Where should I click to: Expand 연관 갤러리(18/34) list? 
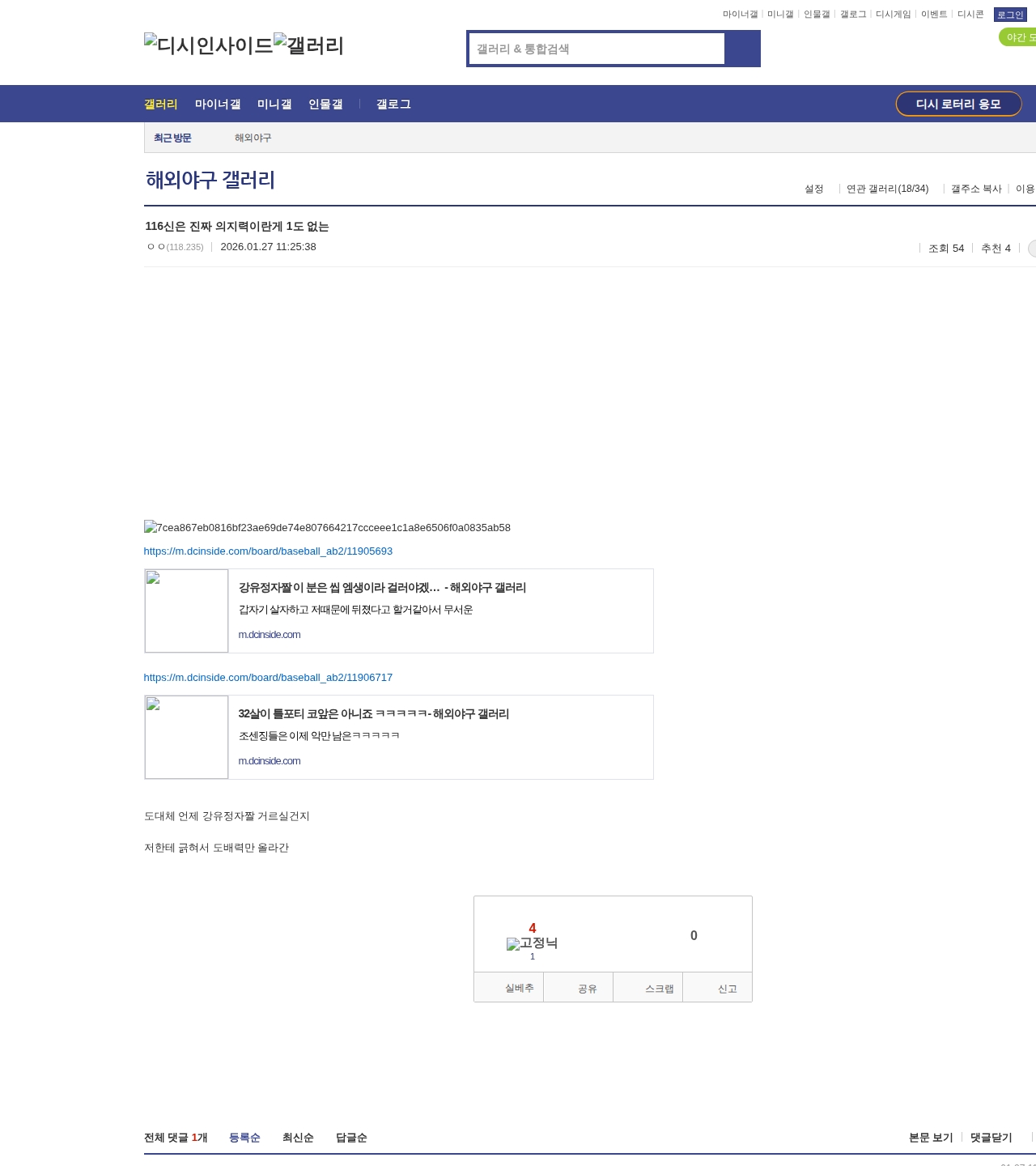pyautogui.click(x=887, y=189)
